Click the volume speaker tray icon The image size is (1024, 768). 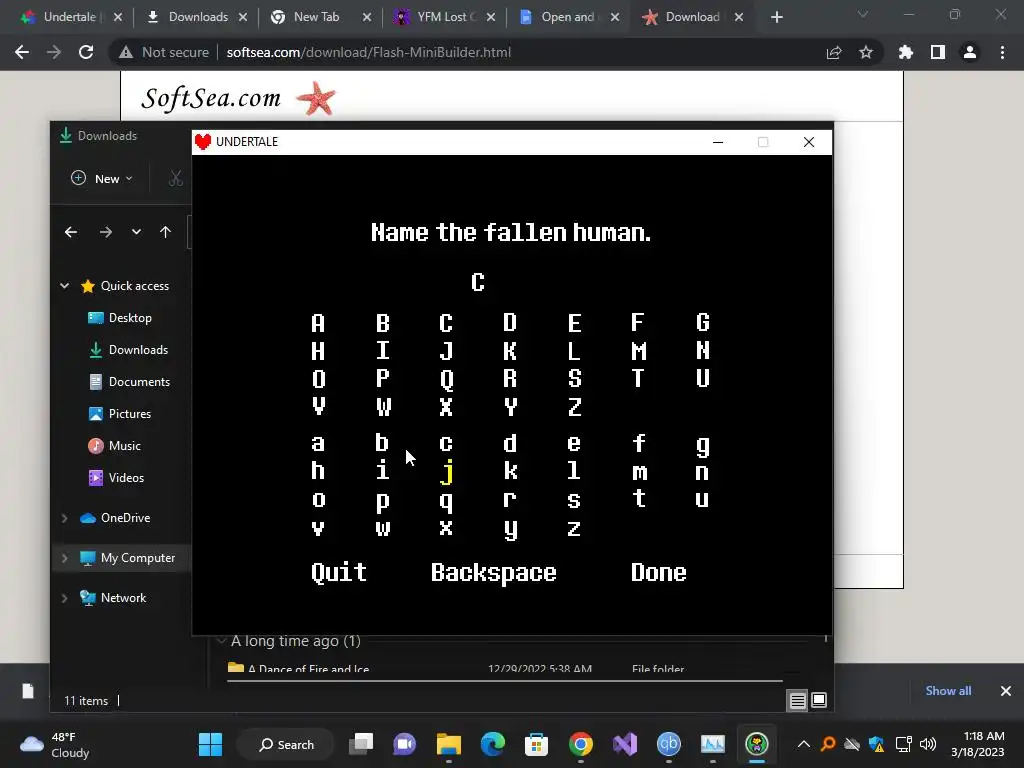coord(927,744)
